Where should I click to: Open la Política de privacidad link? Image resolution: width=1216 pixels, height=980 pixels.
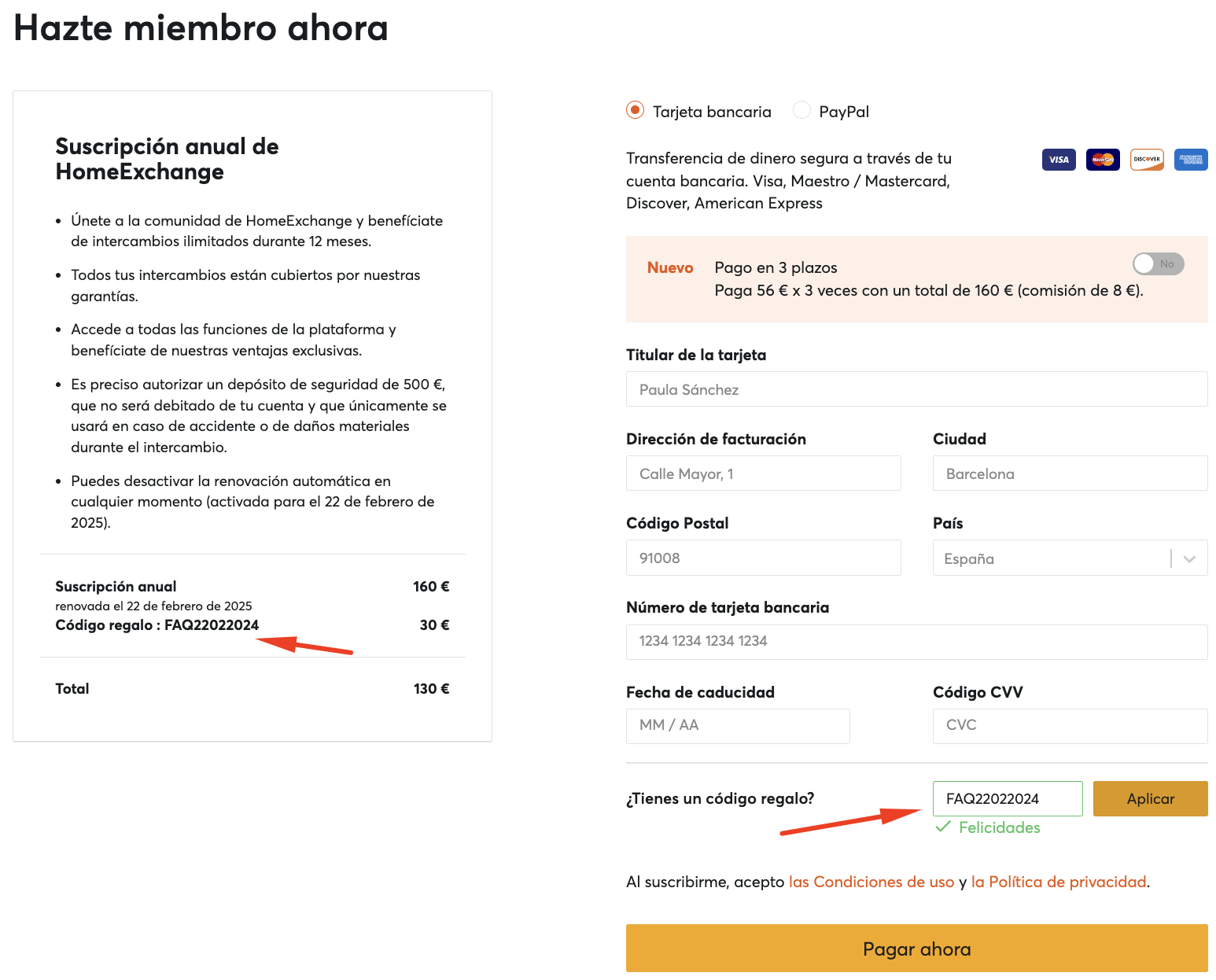[1059, 882]
